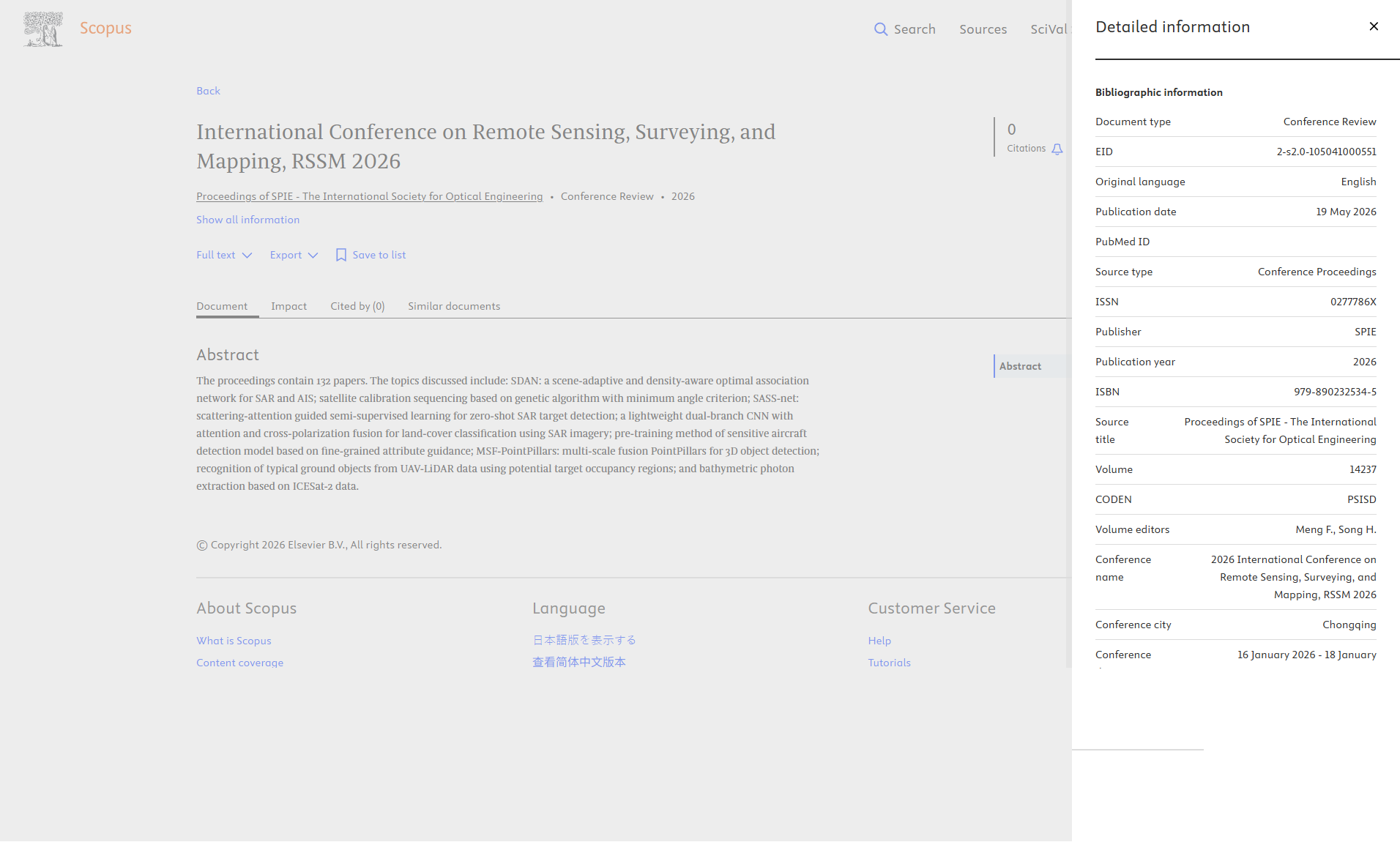1400x842 pixels.
Task: Expand the Full text dropdown
Action: point(224,255)
